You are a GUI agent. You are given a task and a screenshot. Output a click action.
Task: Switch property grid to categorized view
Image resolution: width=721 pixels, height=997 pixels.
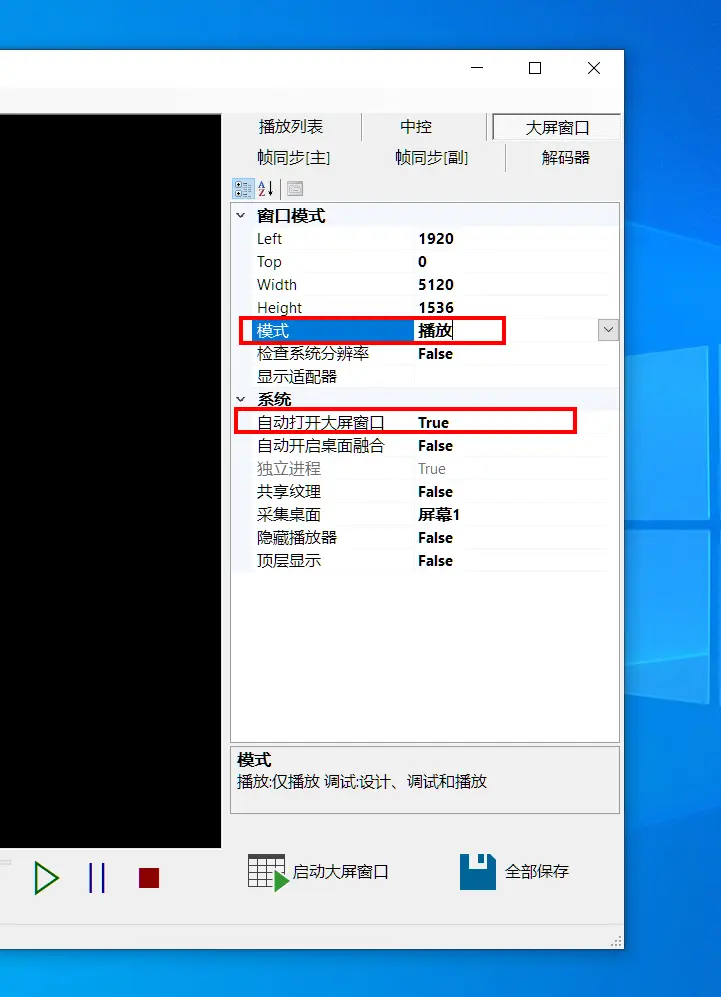[x=243, y=188]
